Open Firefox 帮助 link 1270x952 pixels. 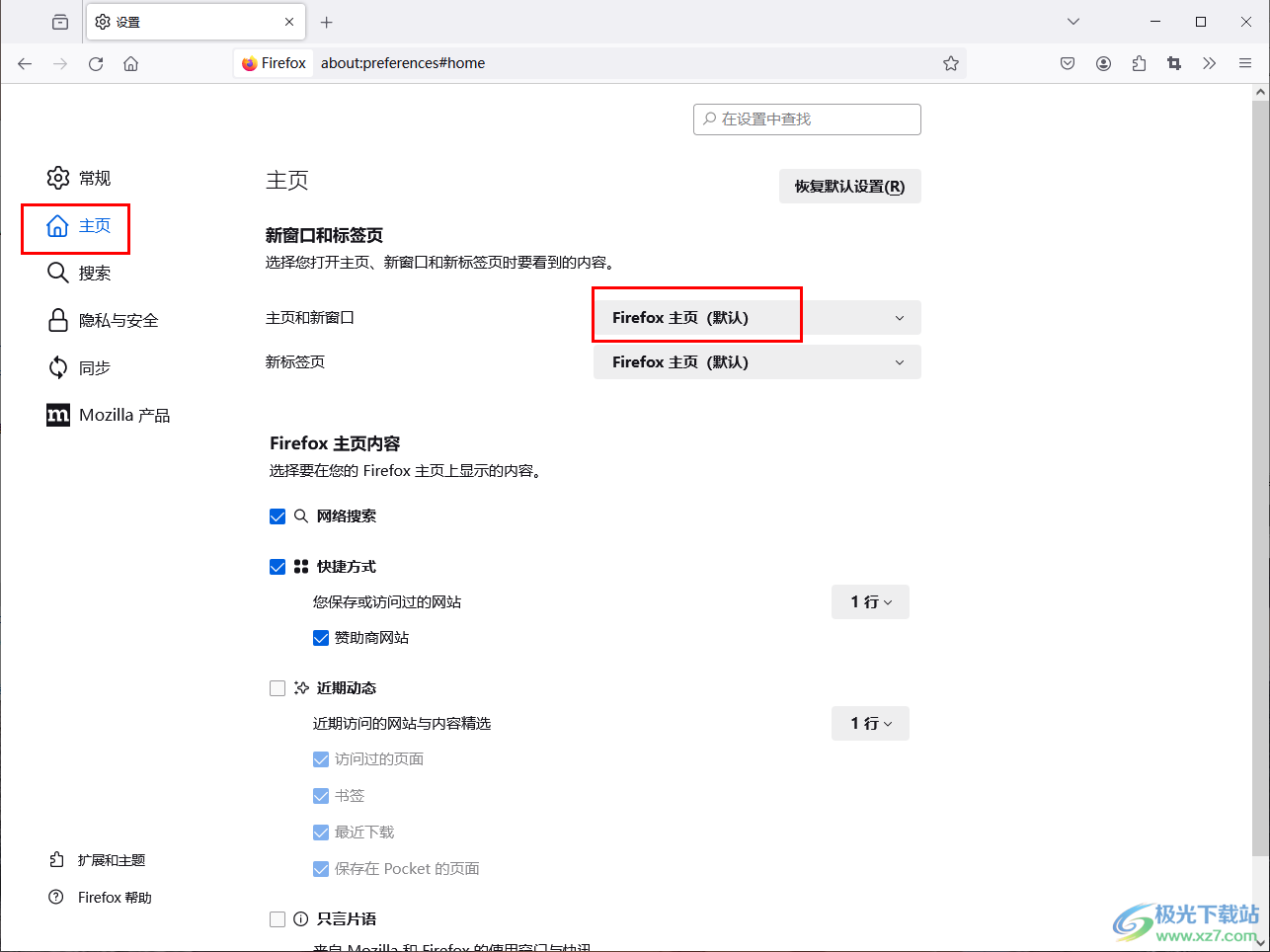(x=100, y=898)
